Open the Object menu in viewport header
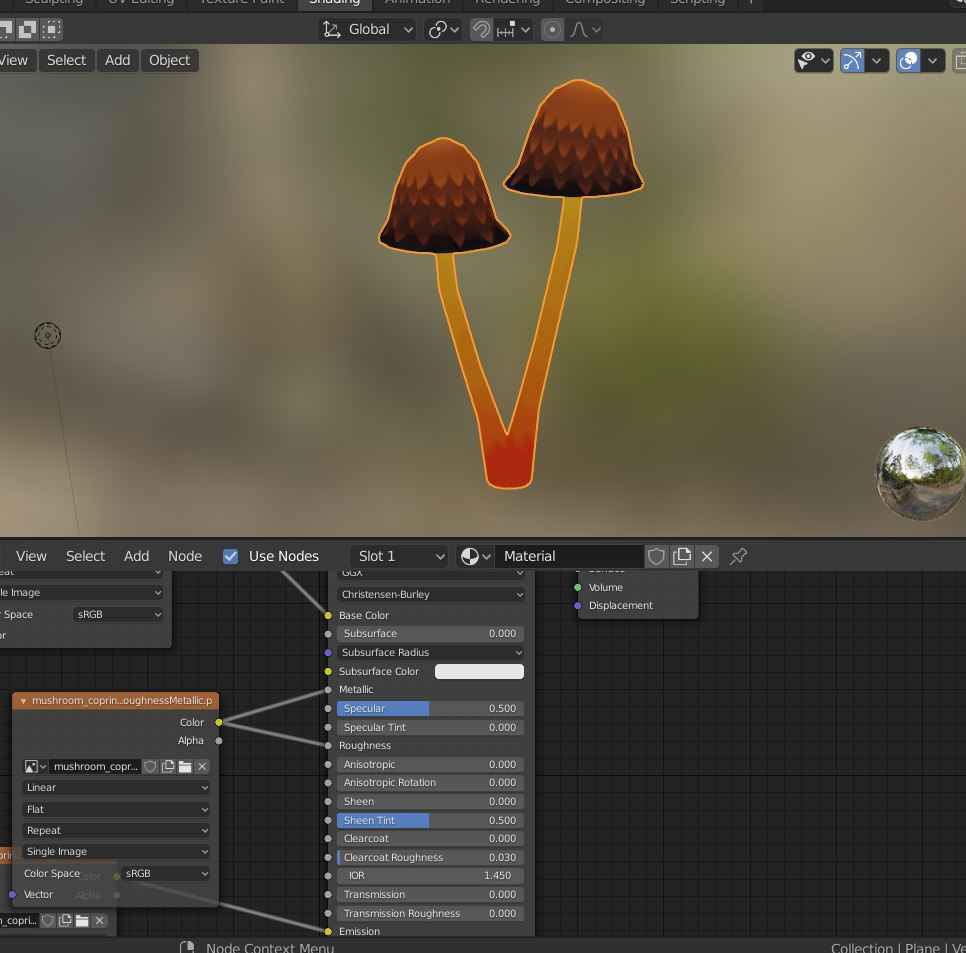966x953 pixels. (x=169, y=60)
